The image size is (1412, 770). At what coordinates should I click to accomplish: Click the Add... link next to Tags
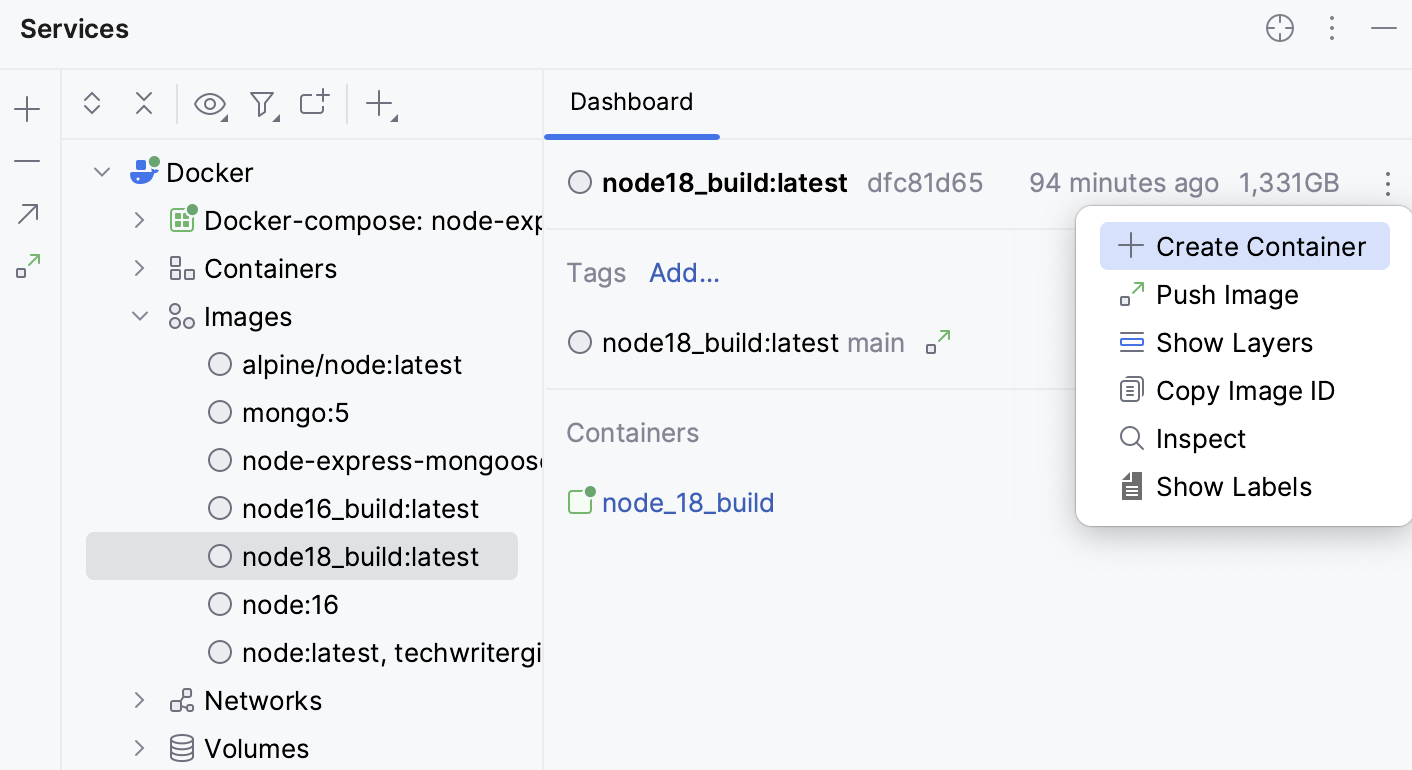tap(684, 272)
